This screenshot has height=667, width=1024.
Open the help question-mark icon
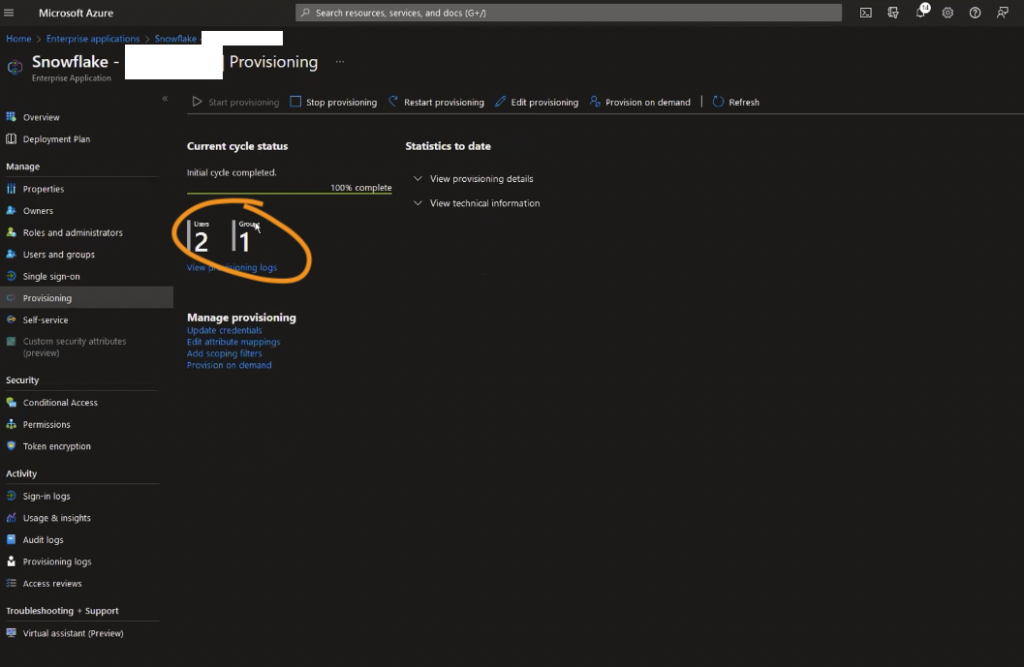pyautogui.click(x=974, y=12)
